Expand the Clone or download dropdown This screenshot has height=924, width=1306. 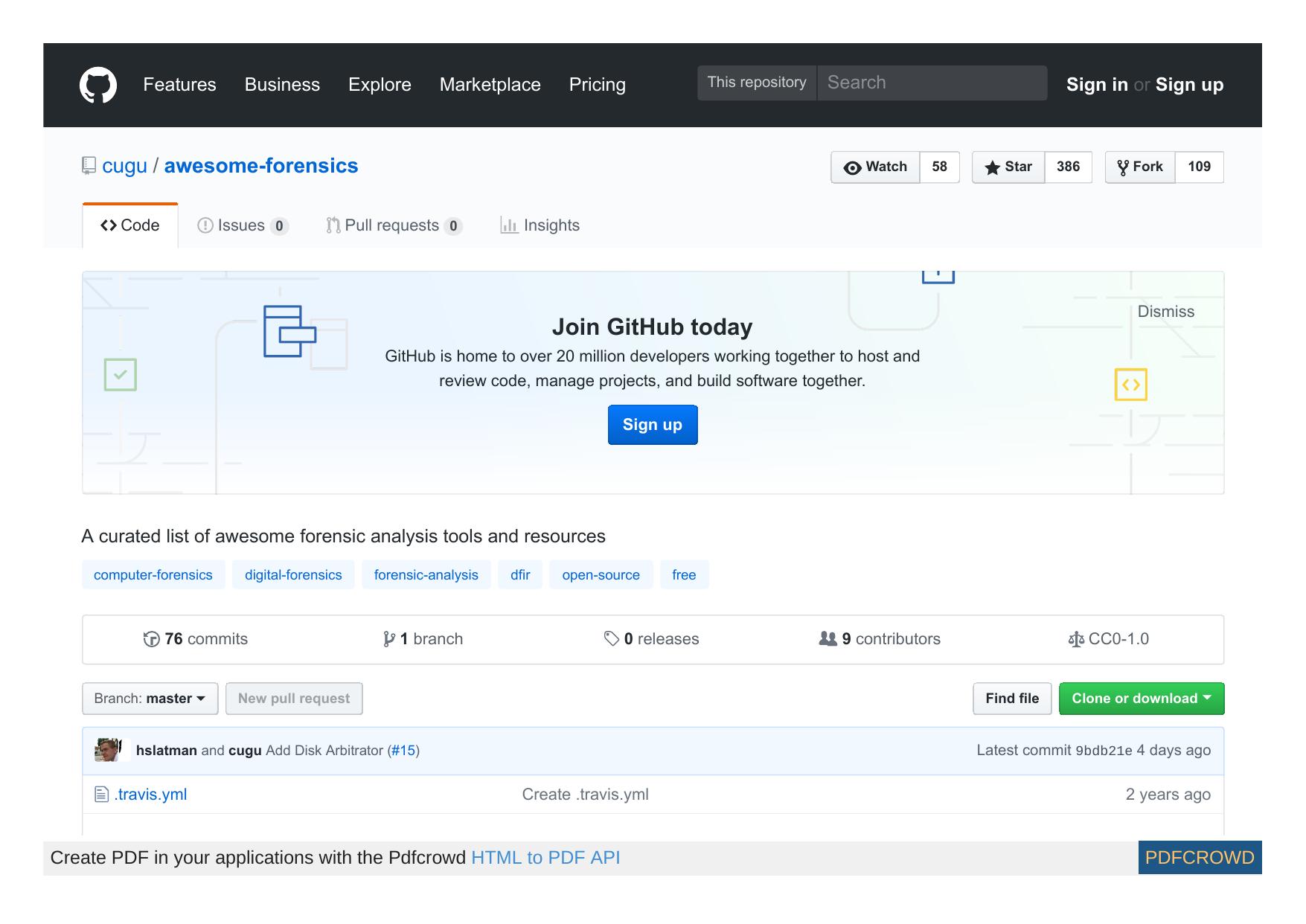click(x=1141, y=698)
